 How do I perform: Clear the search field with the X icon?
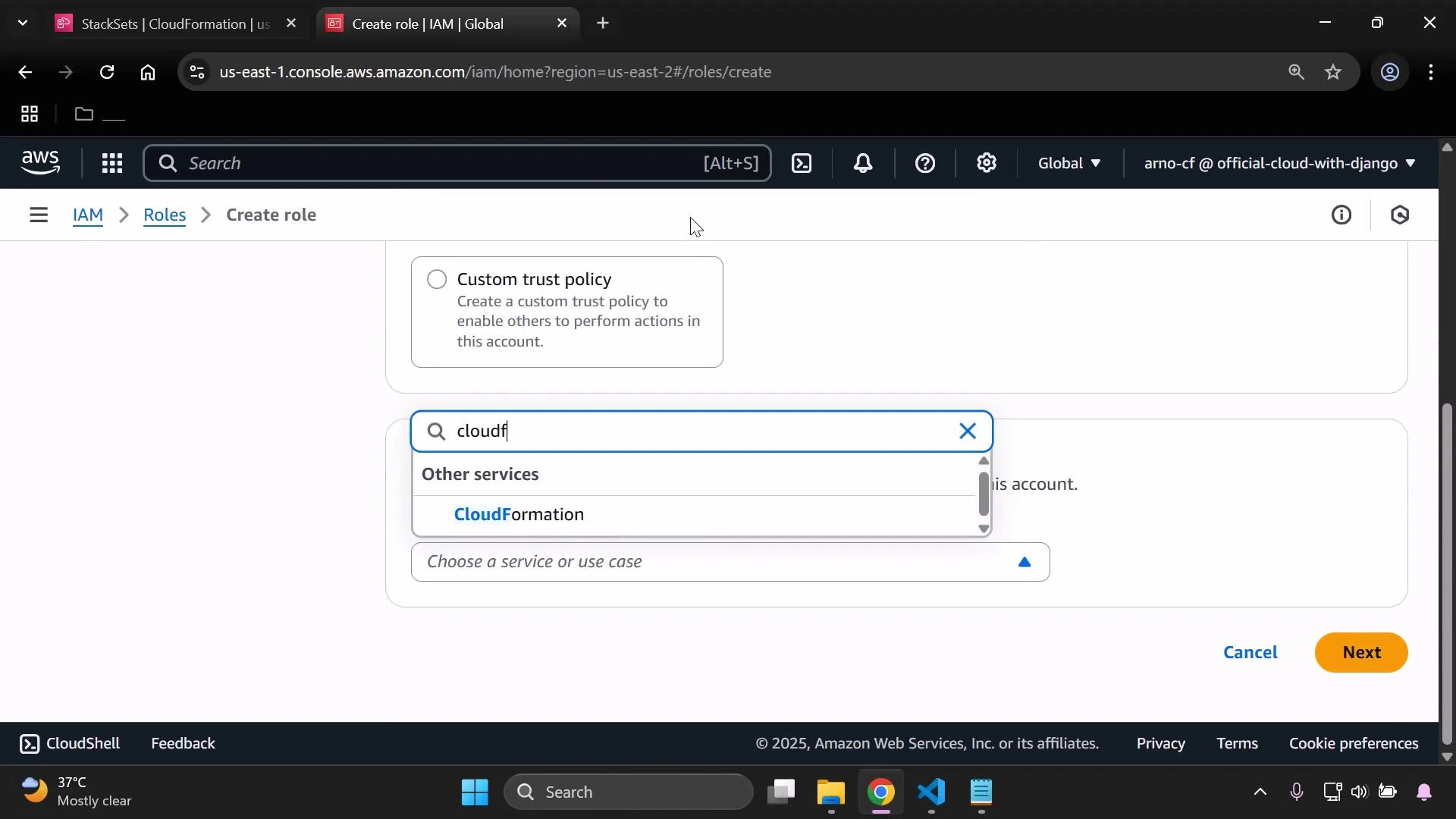[x=967, y=431]
